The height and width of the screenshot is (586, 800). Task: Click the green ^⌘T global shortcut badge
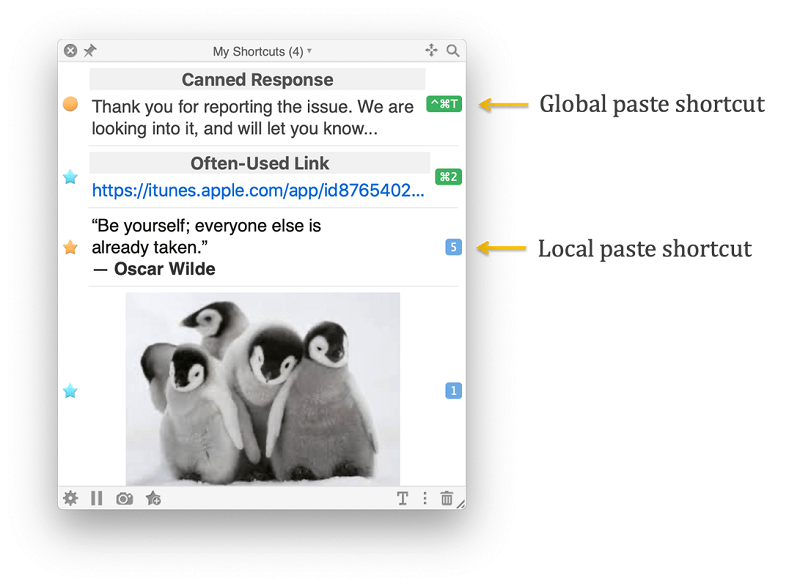click(443, 103)
